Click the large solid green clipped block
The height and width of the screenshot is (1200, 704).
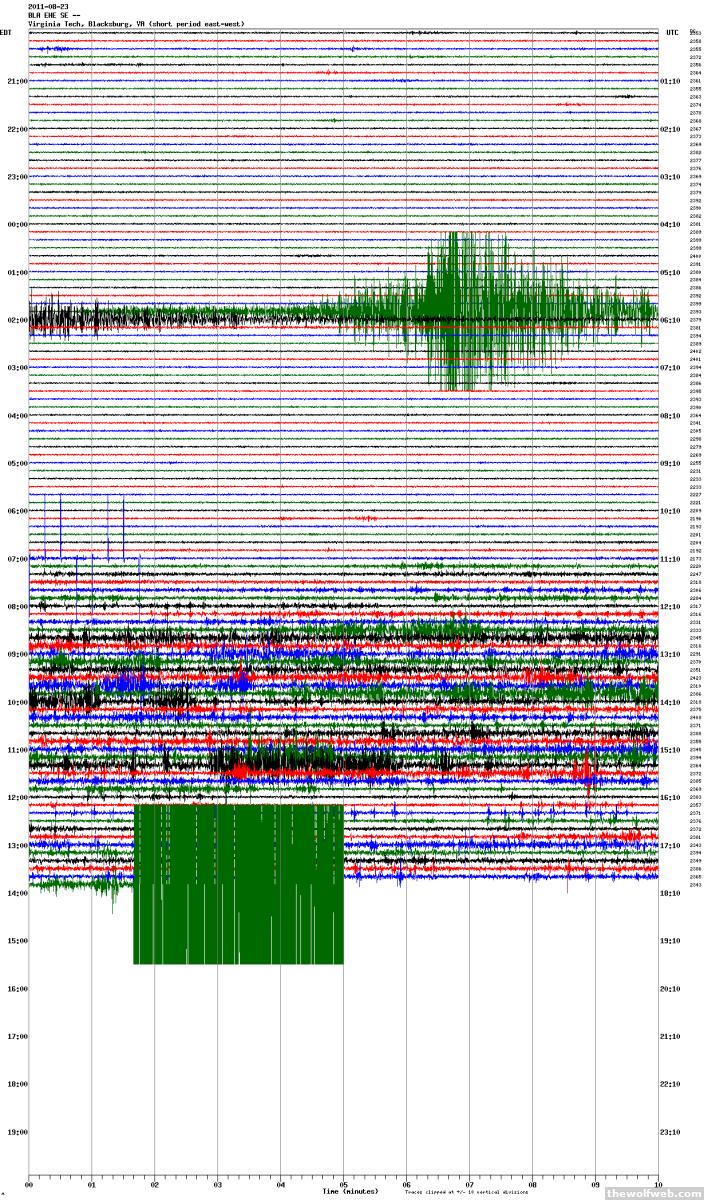point(238,884)
